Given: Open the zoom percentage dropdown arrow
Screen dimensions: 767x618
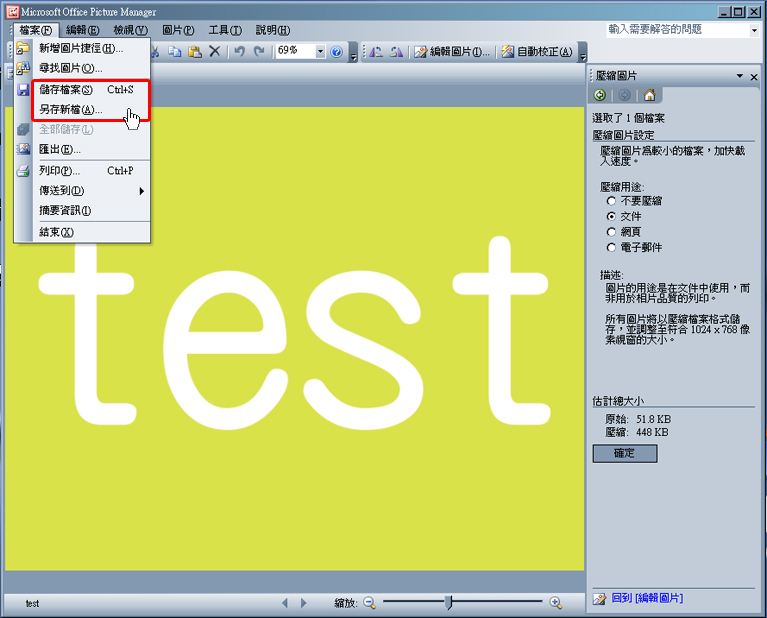Looking at the screenshot, I should (x=320, y=51).
